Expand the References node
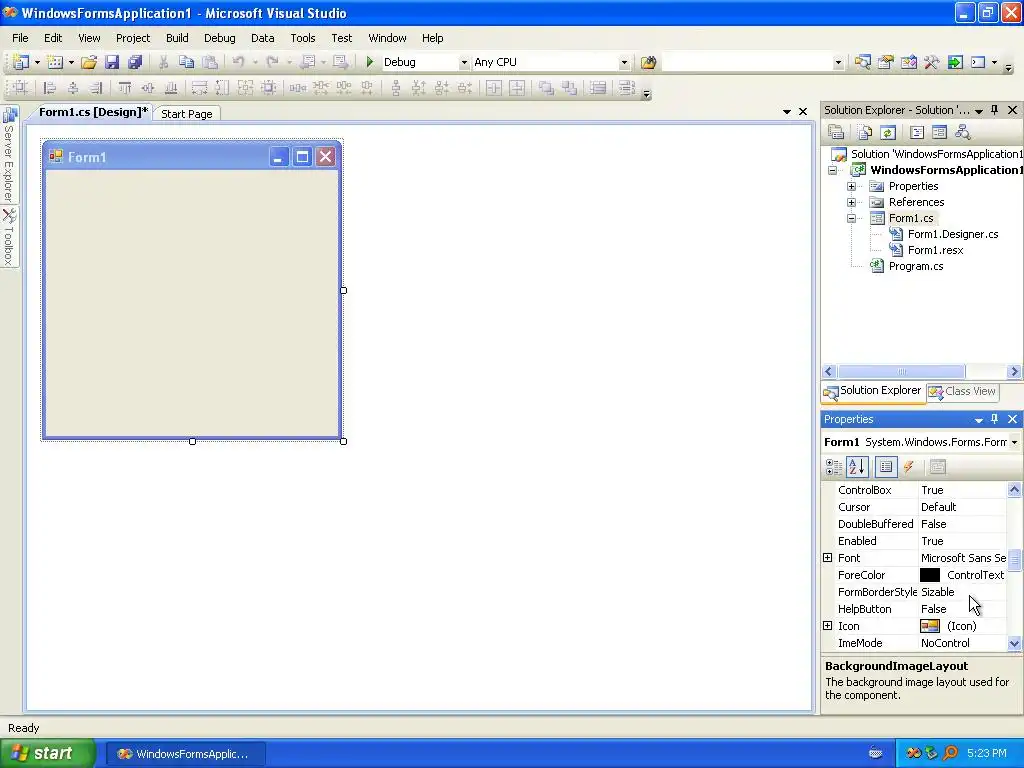This screenshot has width=1024, height=768. (851, 202)
